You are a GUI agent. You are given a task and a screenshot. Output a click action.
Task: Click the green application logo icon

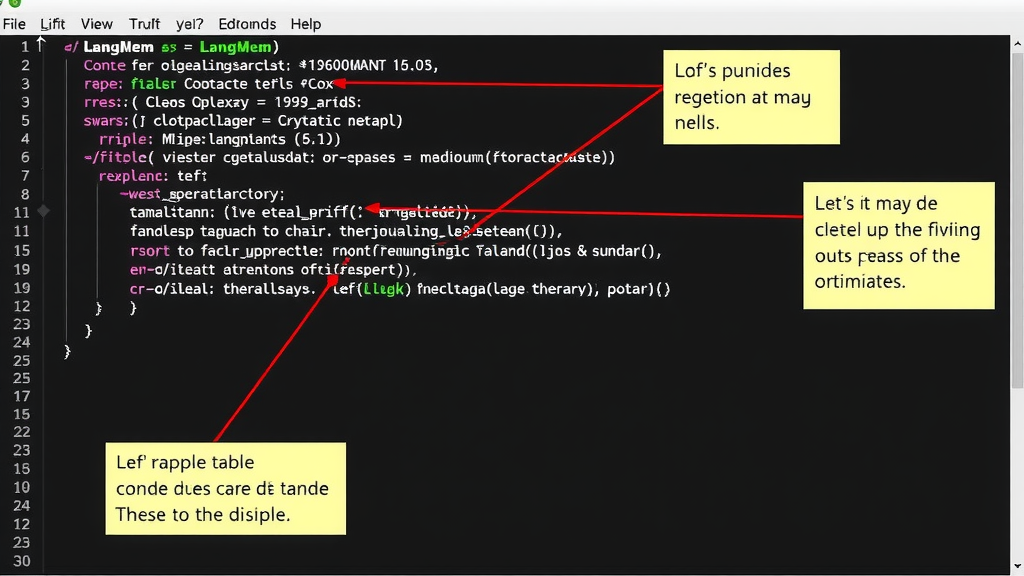click(15, 3)
